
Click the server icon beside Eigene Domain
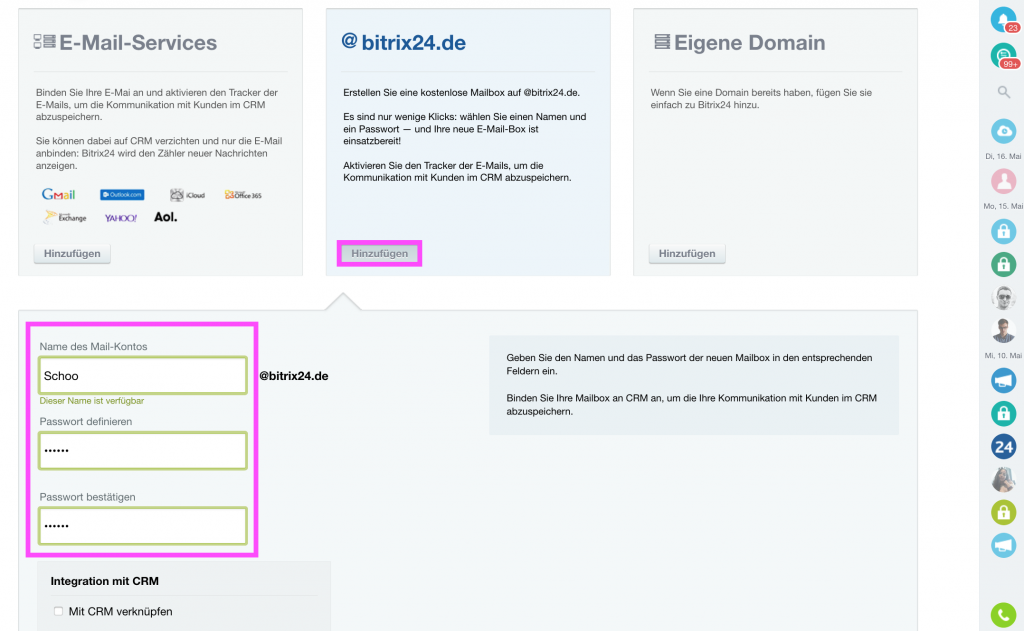(662, 42)
